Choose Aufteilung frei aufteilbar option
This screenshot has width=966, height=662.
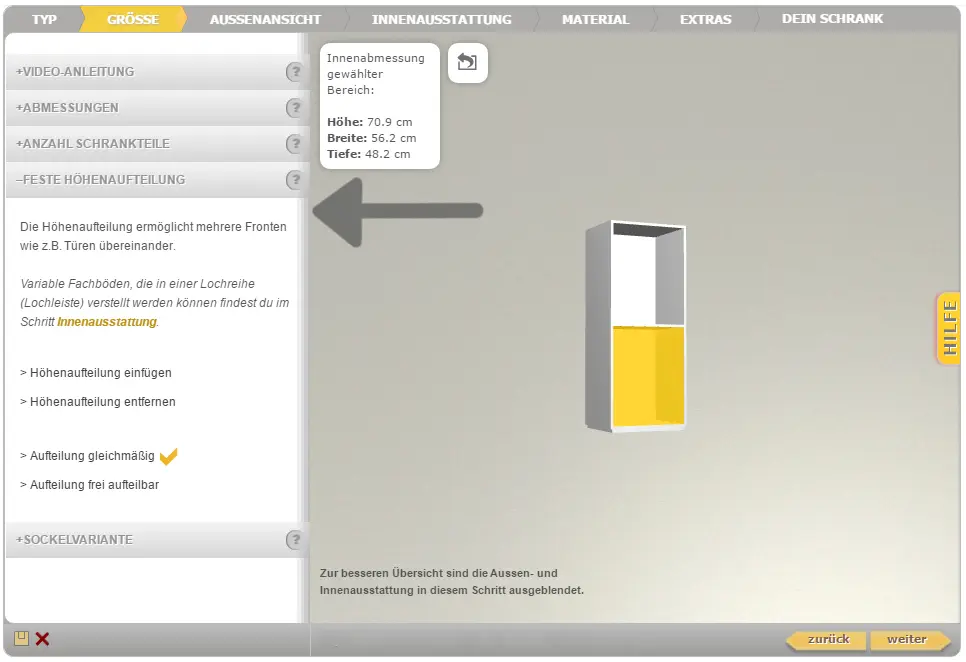pos(89,485)
